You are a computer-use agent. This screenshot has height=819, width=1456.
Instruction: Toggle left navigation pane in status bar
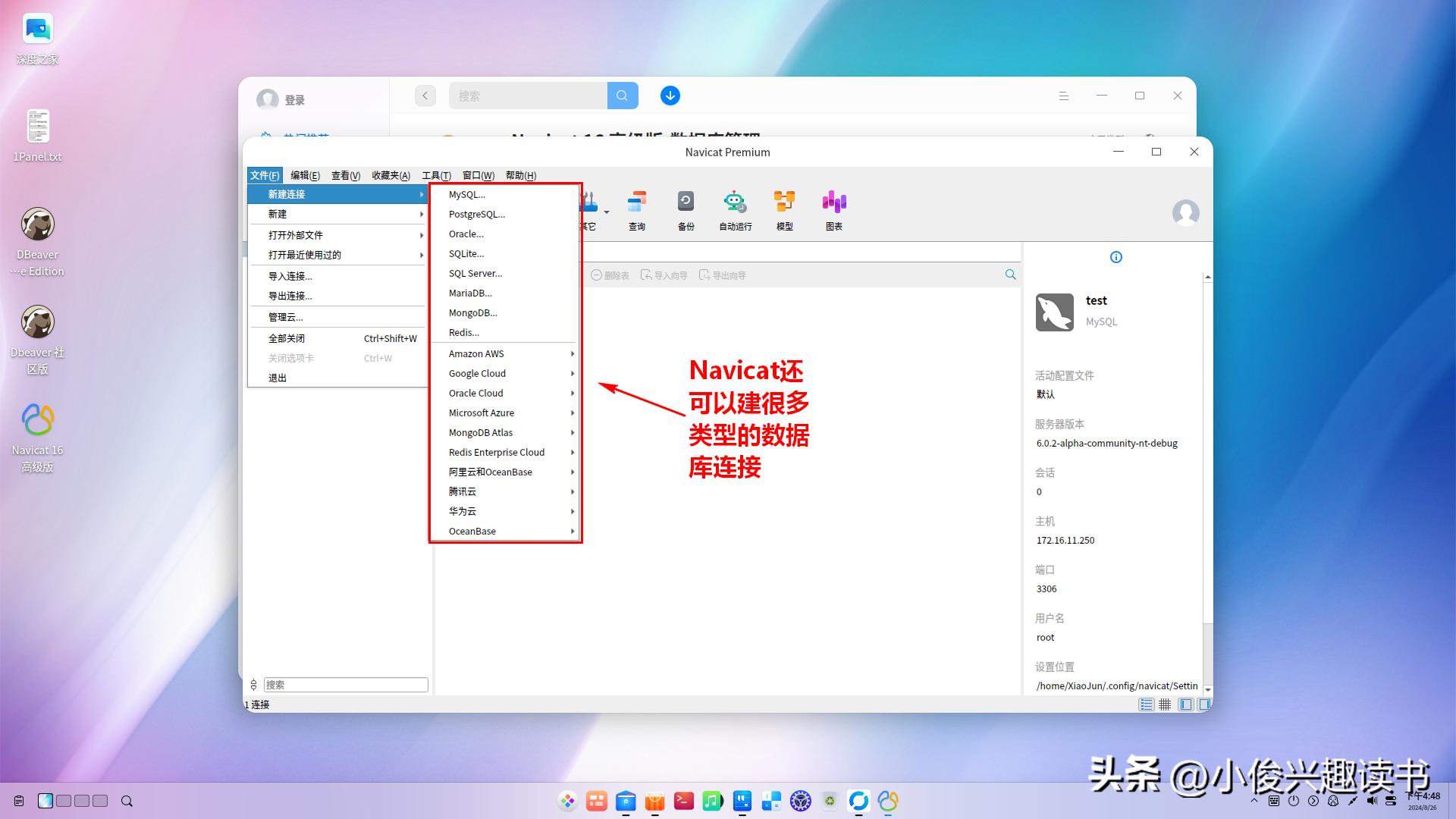click(x=1186, y=704)
